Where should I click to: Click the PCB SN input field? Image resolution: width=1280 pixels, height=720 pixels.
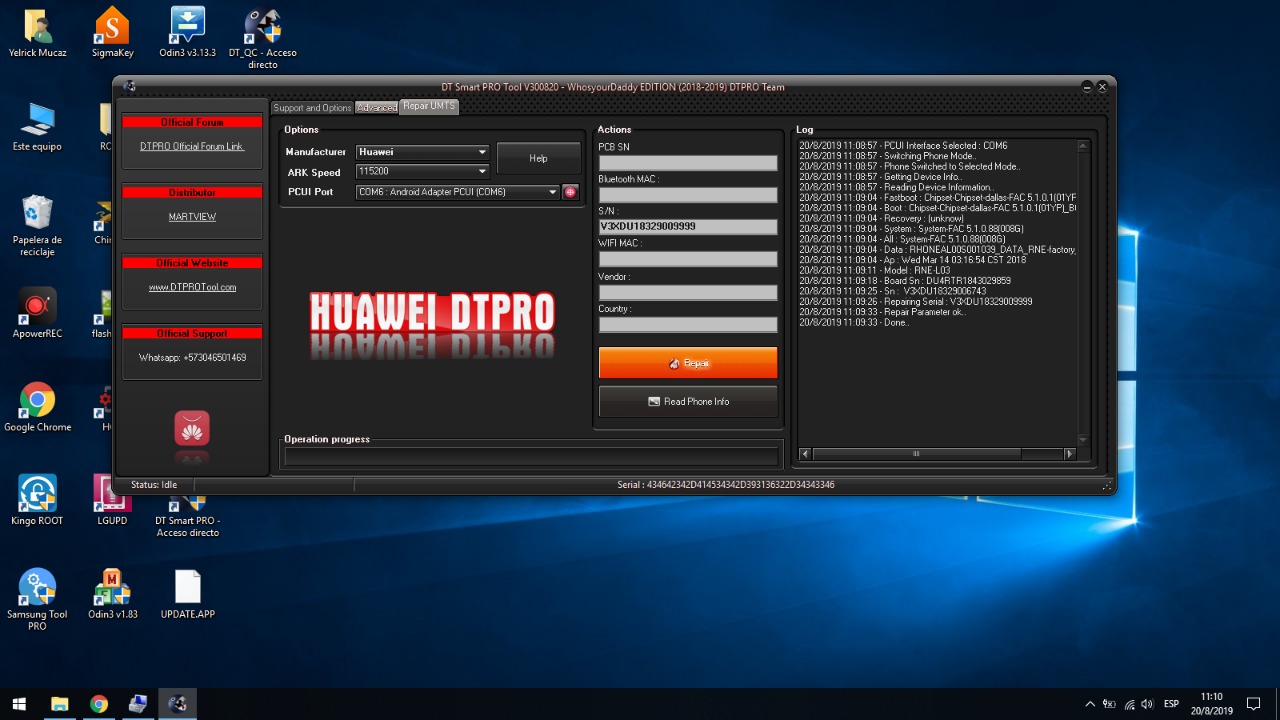click(688, 163)
